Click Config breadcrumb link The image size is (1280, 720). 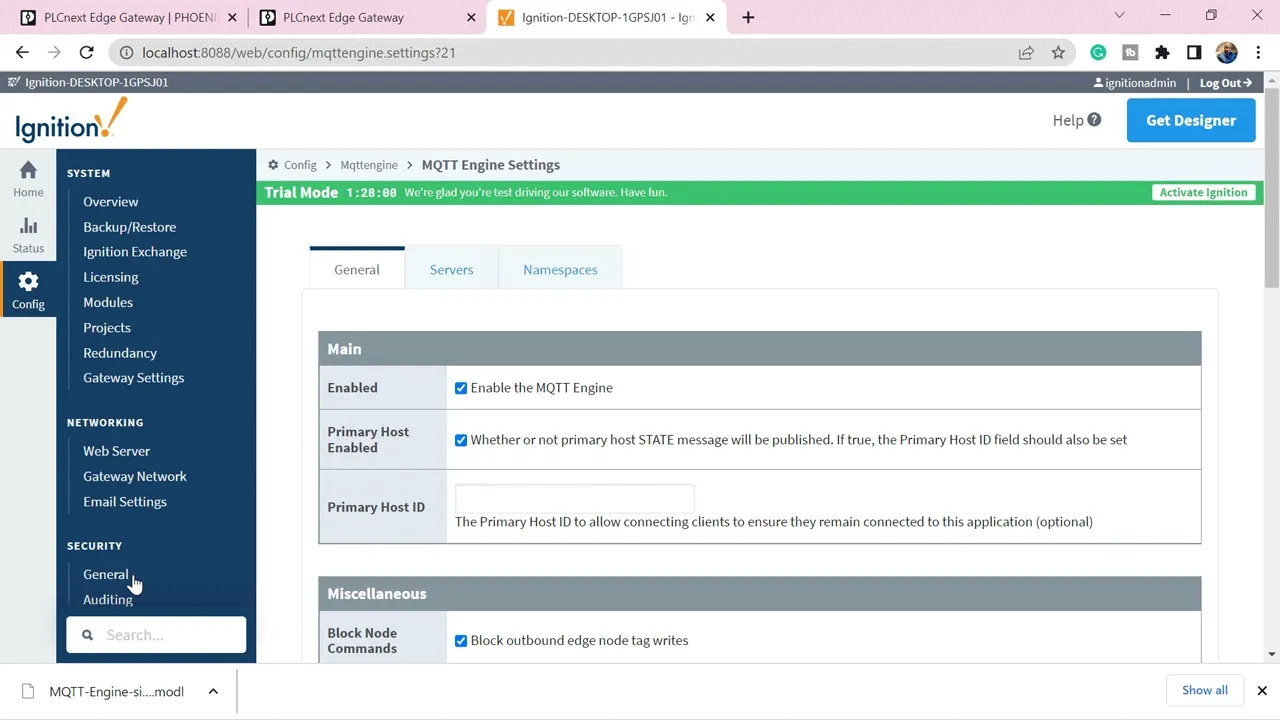coord(300,165)
